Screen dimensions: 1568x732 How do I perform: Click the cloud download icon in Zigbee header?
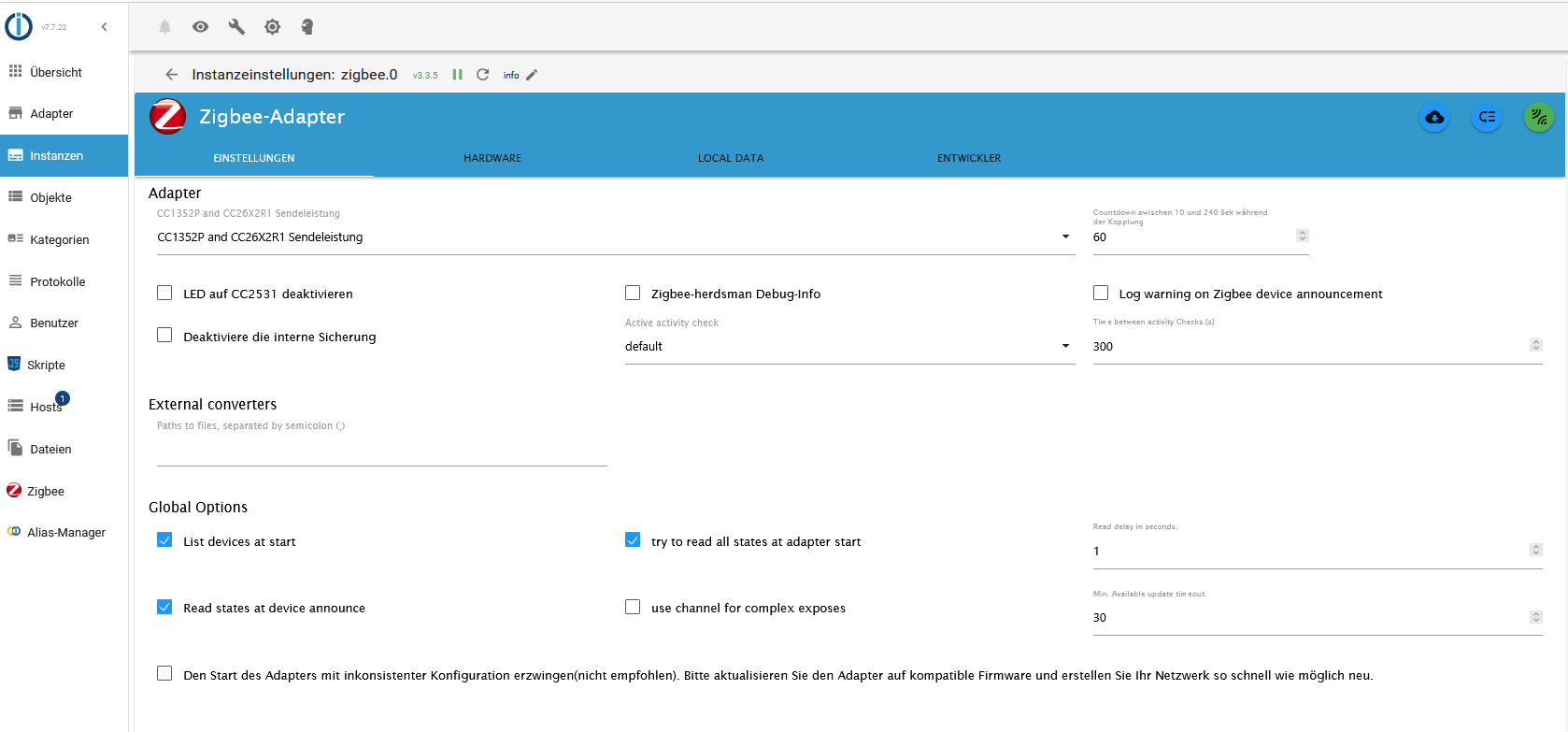click(1434, 117)
